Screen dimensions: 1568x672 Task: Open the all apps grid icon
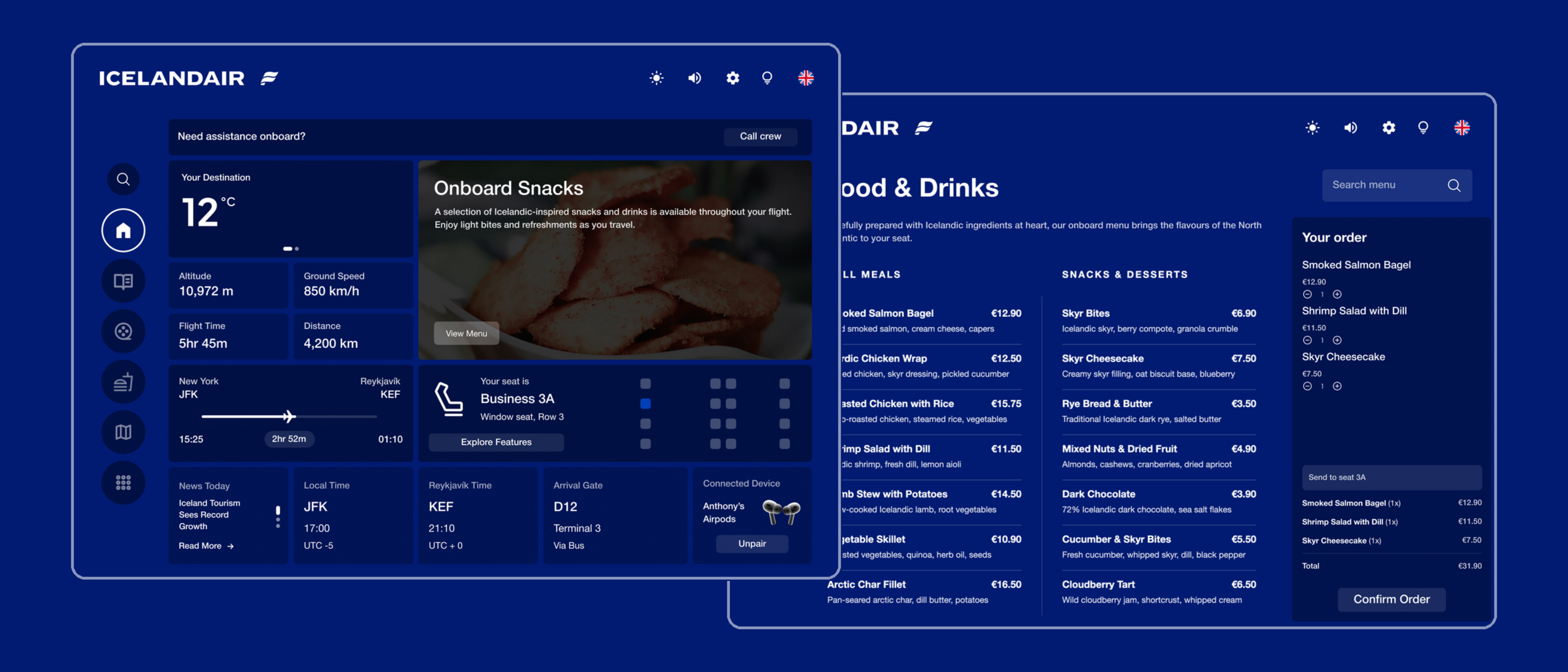[x=123, y=483]
